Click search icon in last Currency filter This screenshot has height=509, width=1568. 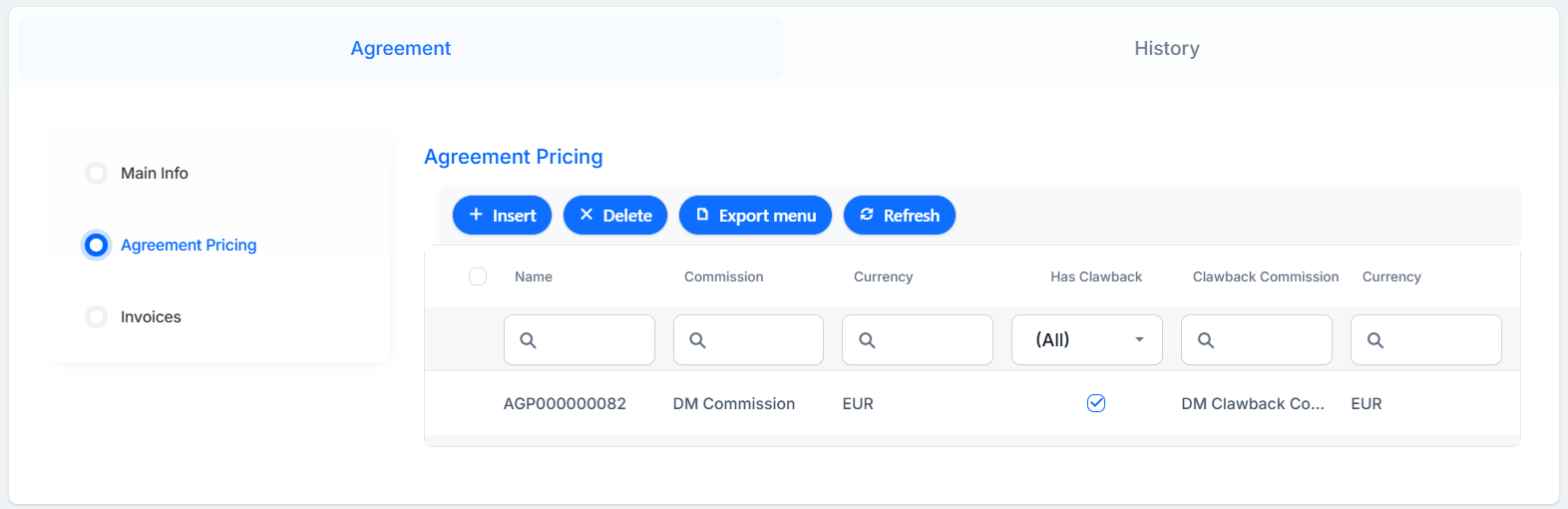click(x=1375, y=340)
